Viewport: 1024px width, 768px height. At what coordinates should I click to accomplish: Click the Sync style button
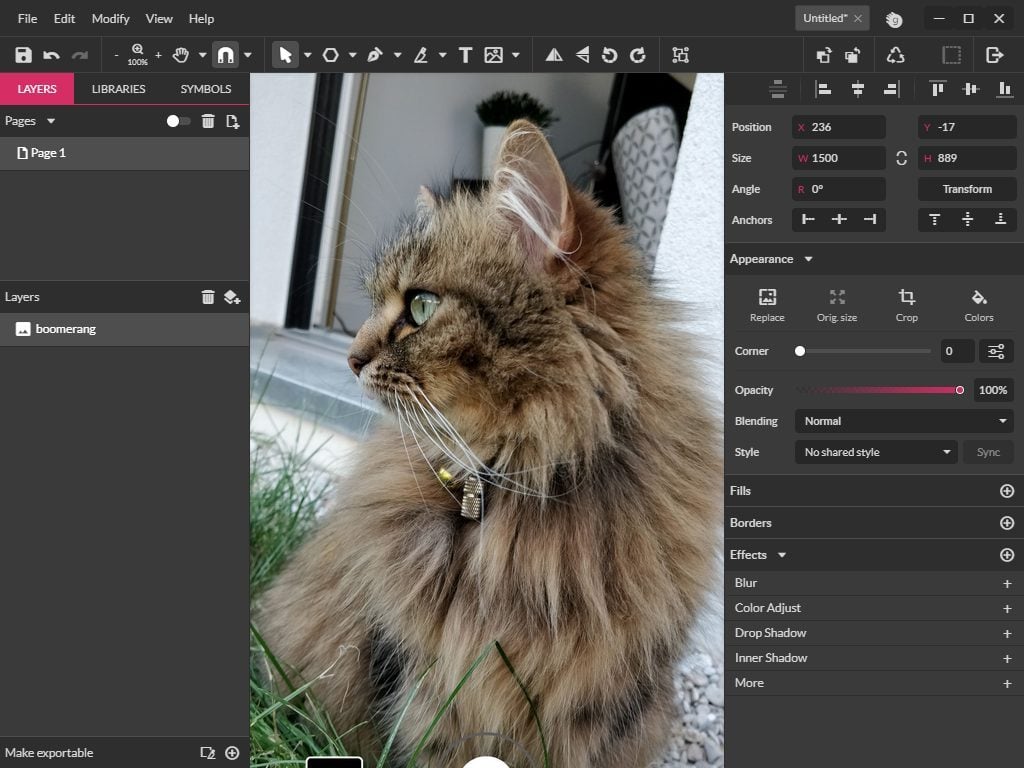988,452
